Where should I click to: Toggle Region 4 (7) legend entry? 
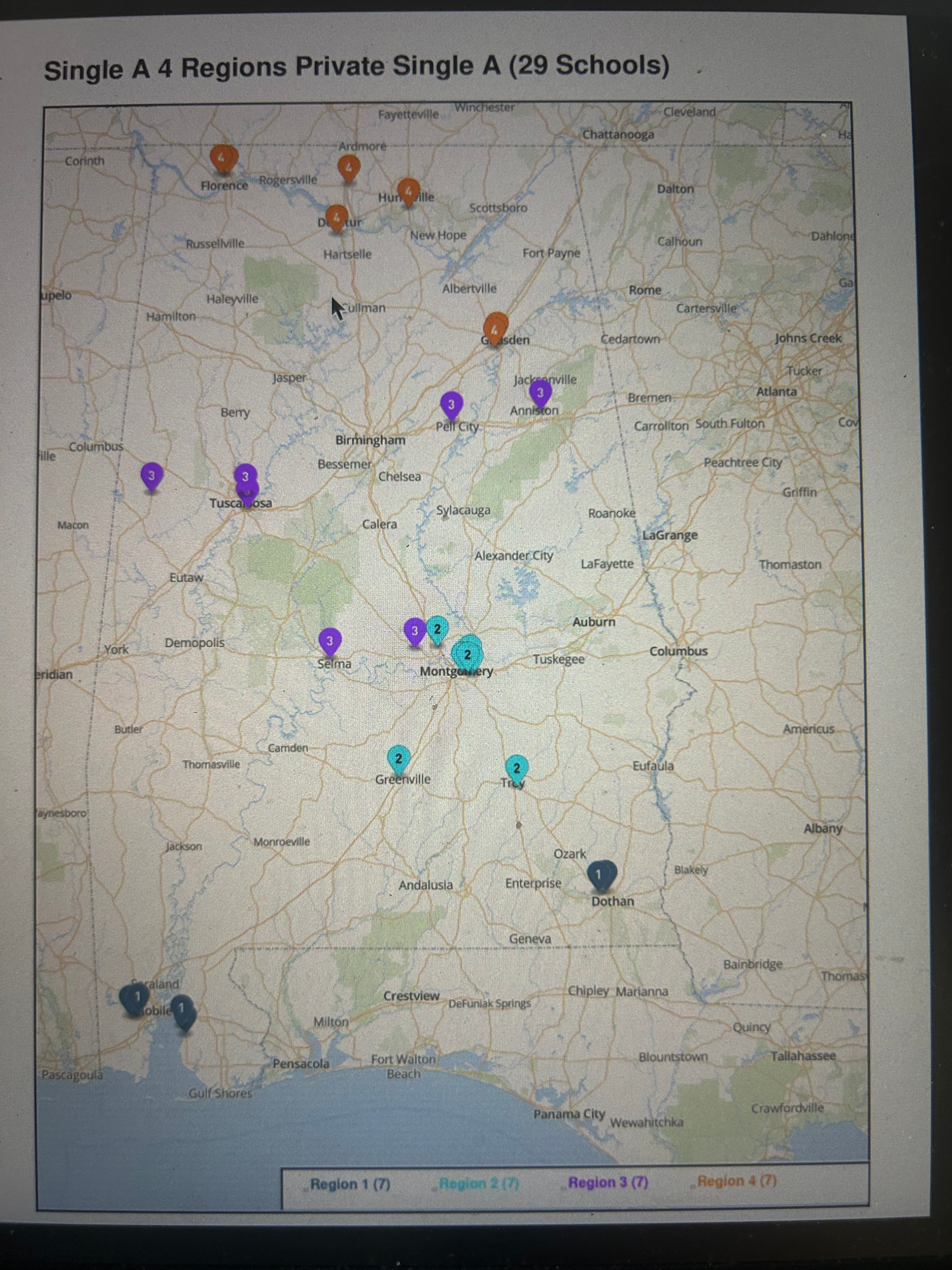coord(737,1181)
